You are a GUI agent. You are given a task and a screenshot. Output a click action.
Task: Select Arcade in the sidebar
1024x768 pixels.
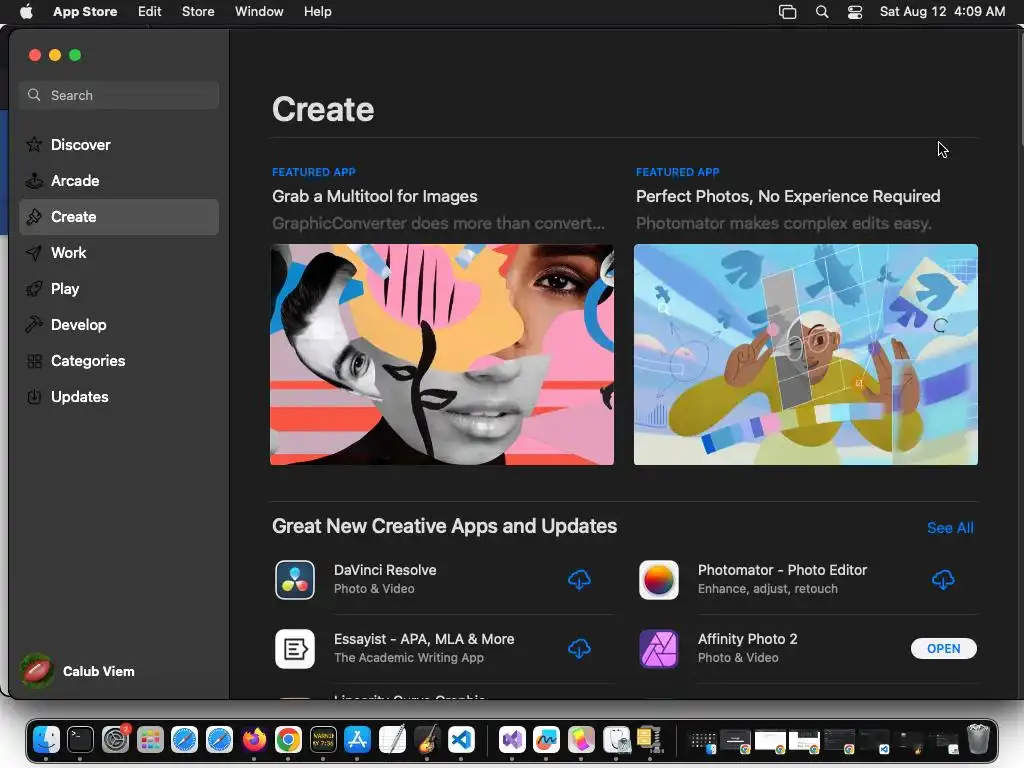[x=119, y=181]
